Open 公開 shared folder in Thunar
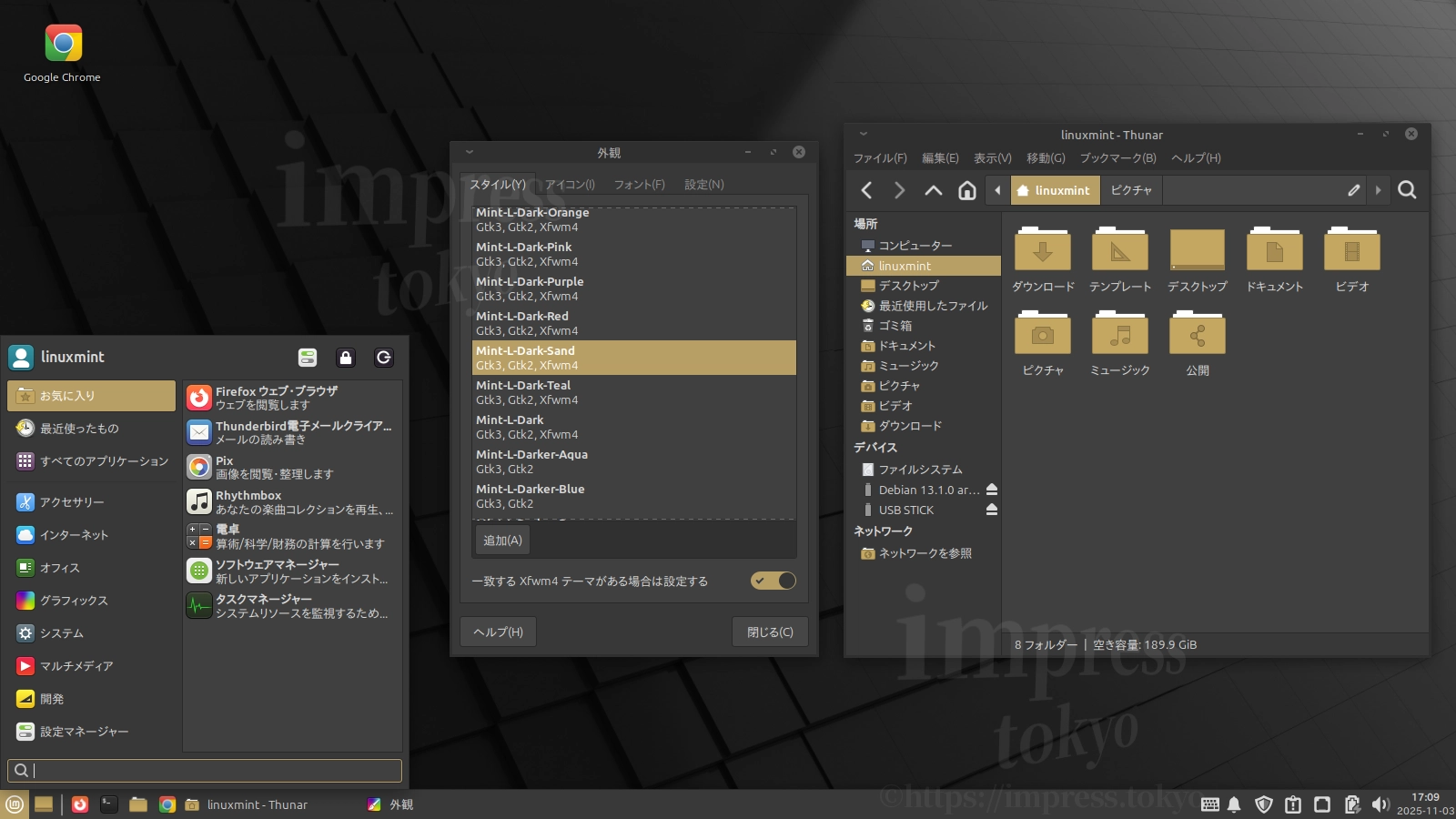The width and height of the screenshot is (1456, 819). 1198,343
